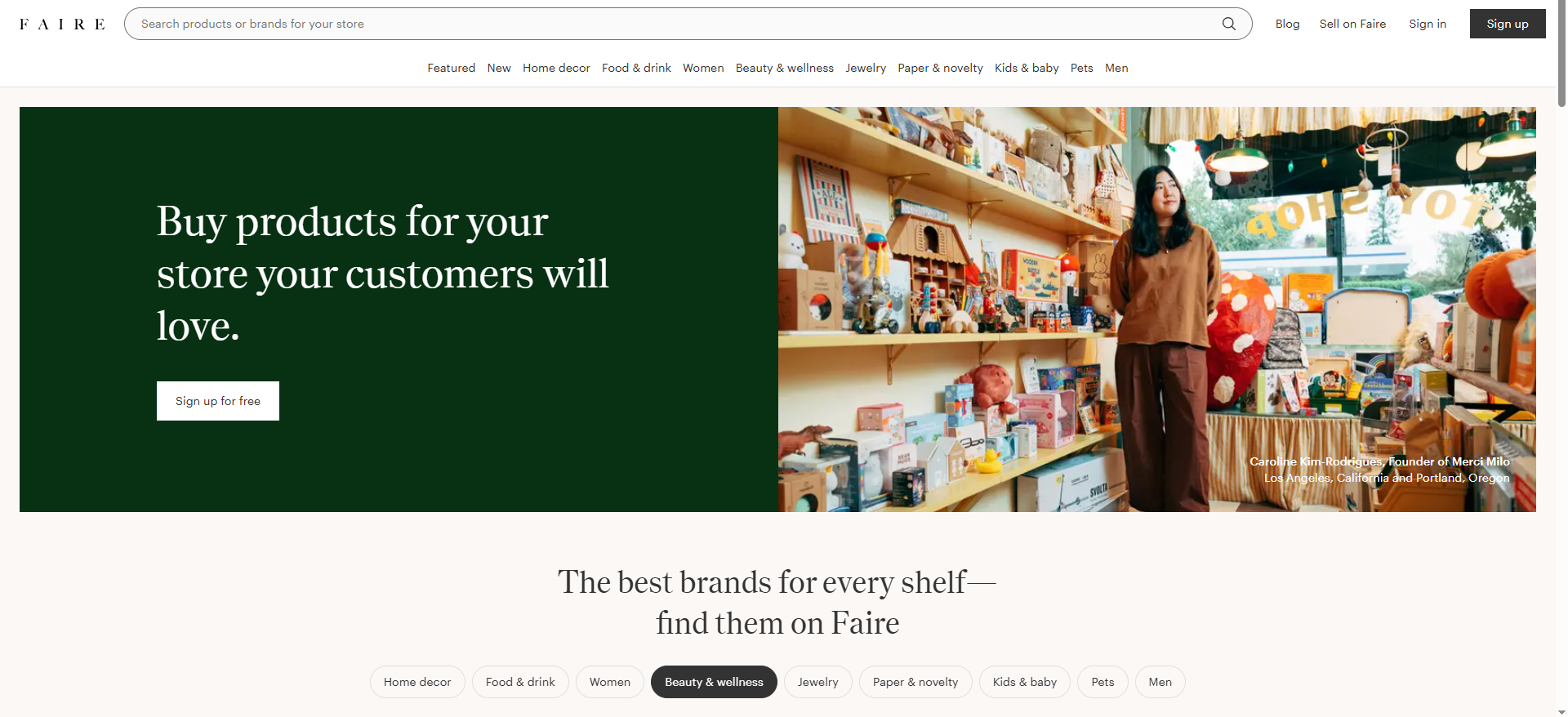Click the dark Sign up button
The image size is (1568, 717).
tap(1508, 24)
